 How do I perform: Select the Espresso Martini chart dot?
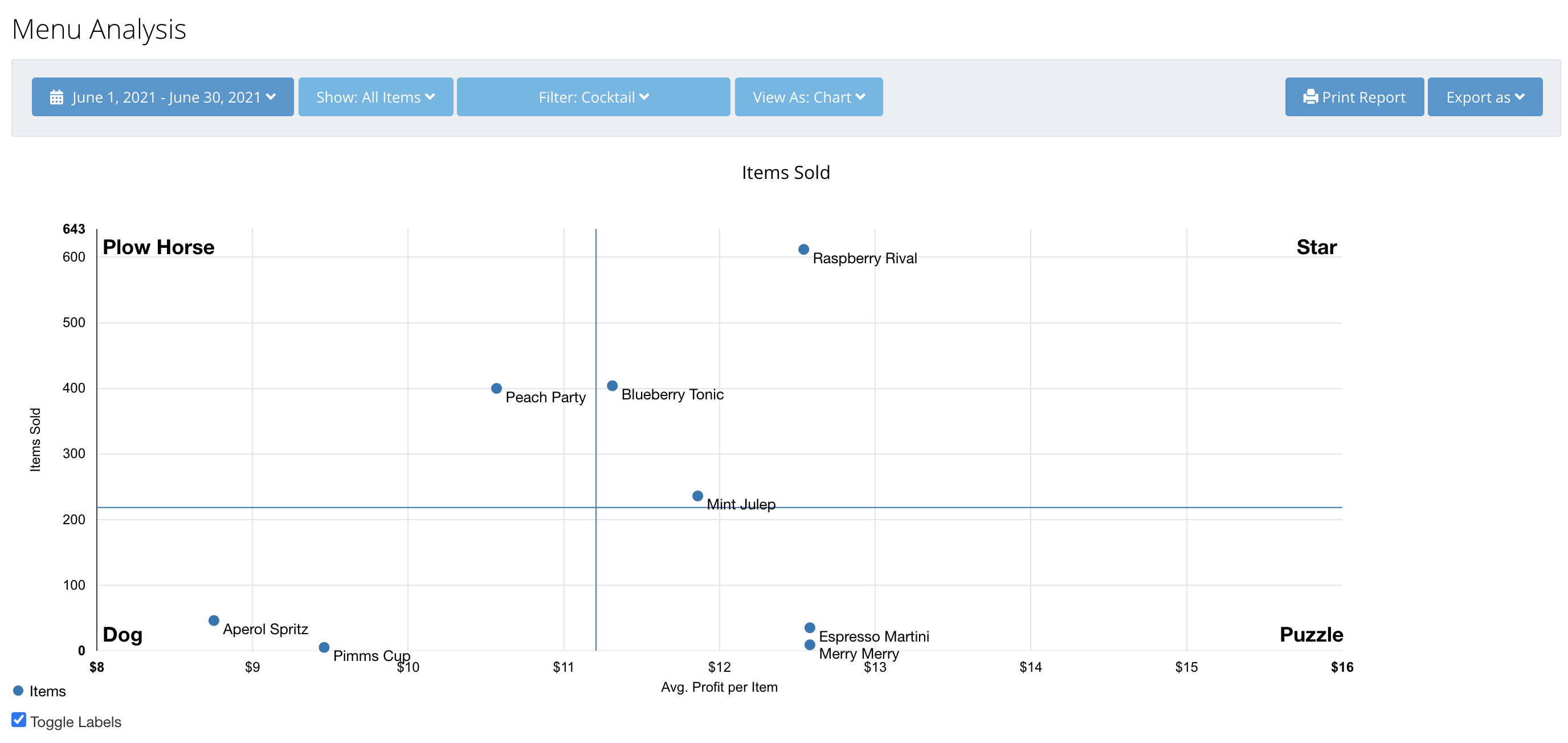pos(810,628)
